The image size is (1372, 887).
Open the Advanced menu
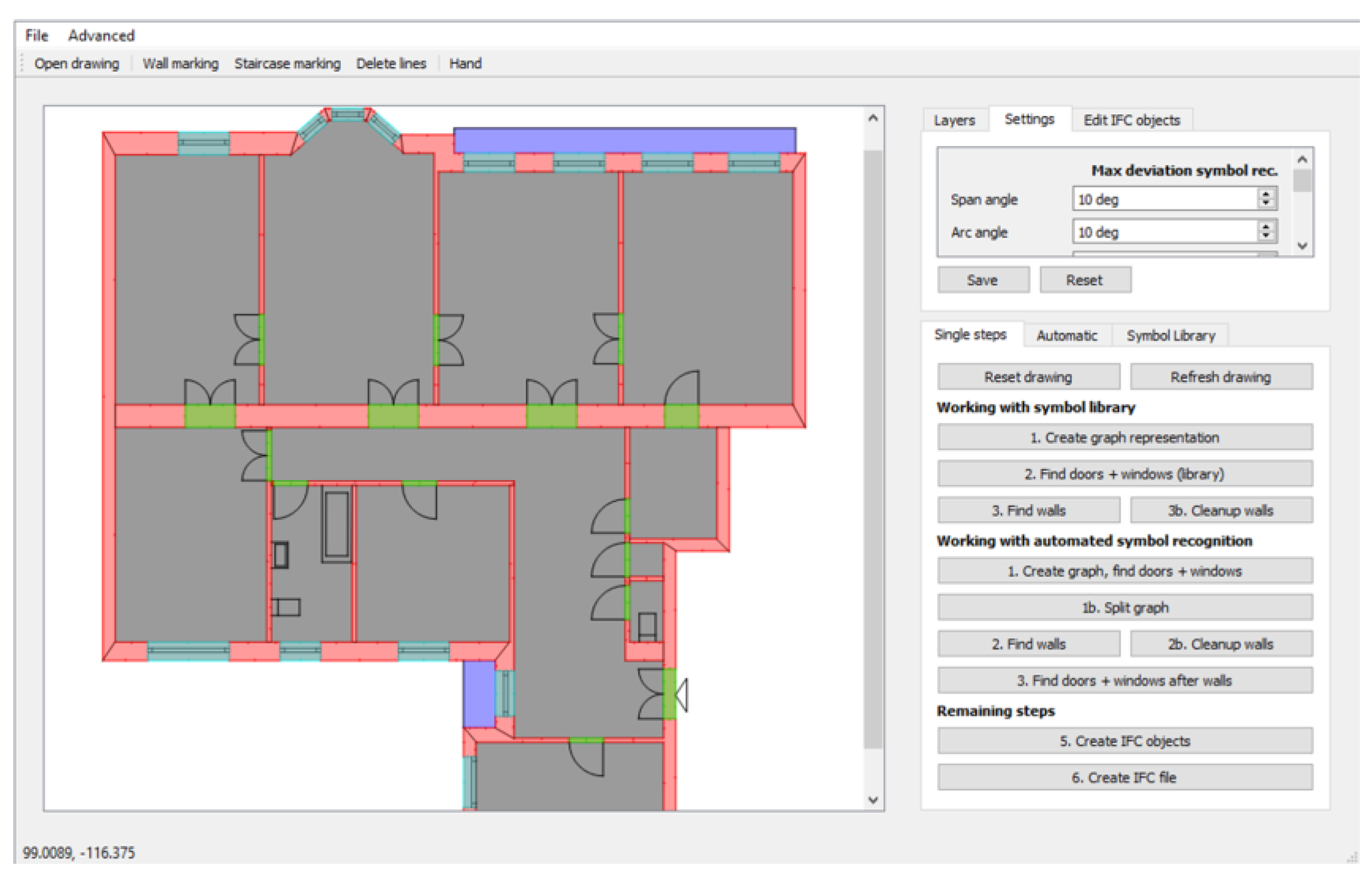coord(101,36)
